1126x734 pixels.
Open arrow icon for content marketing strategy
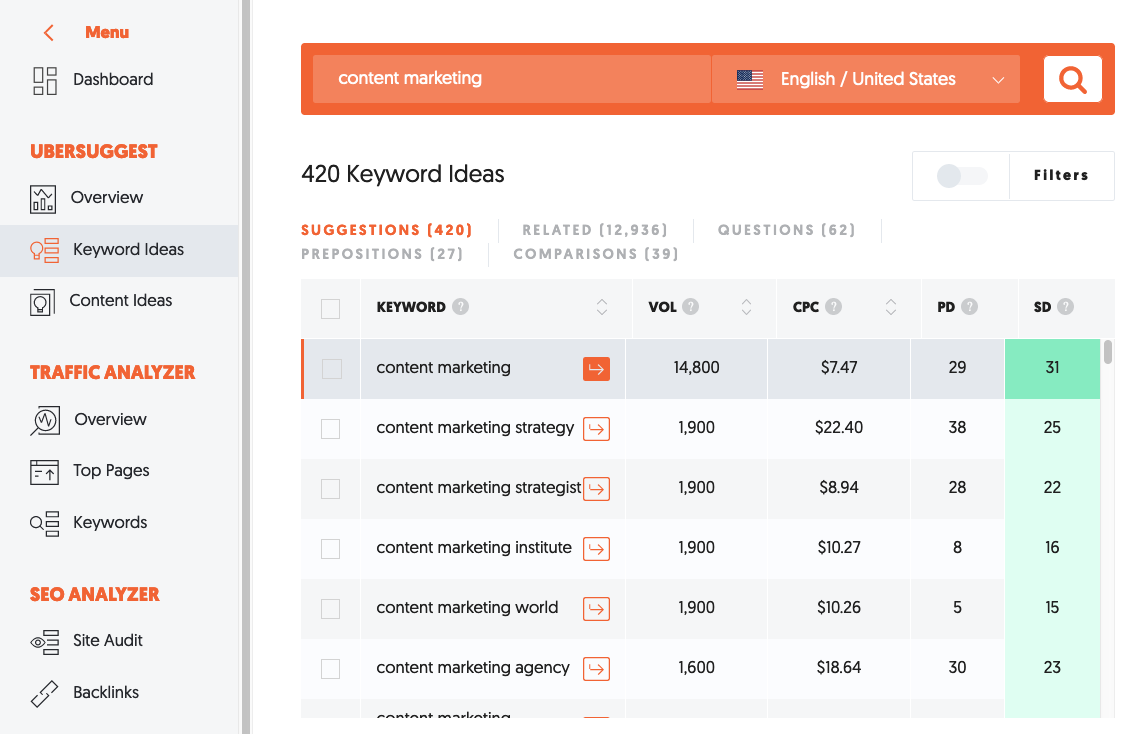(x=596, y=429)
